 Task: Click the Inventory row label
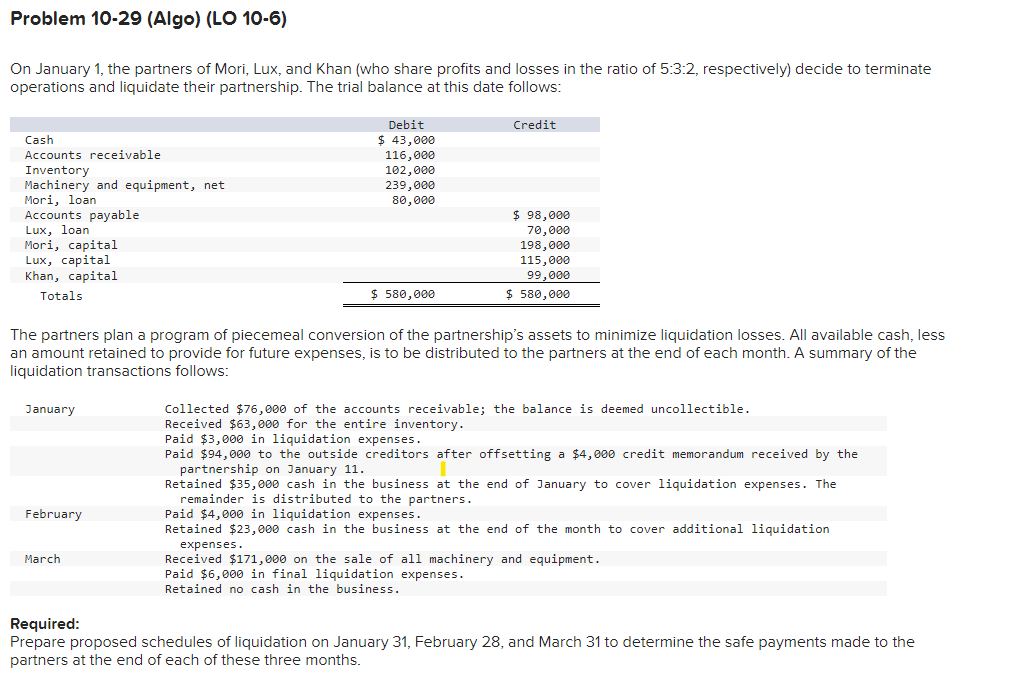(57, 170)
